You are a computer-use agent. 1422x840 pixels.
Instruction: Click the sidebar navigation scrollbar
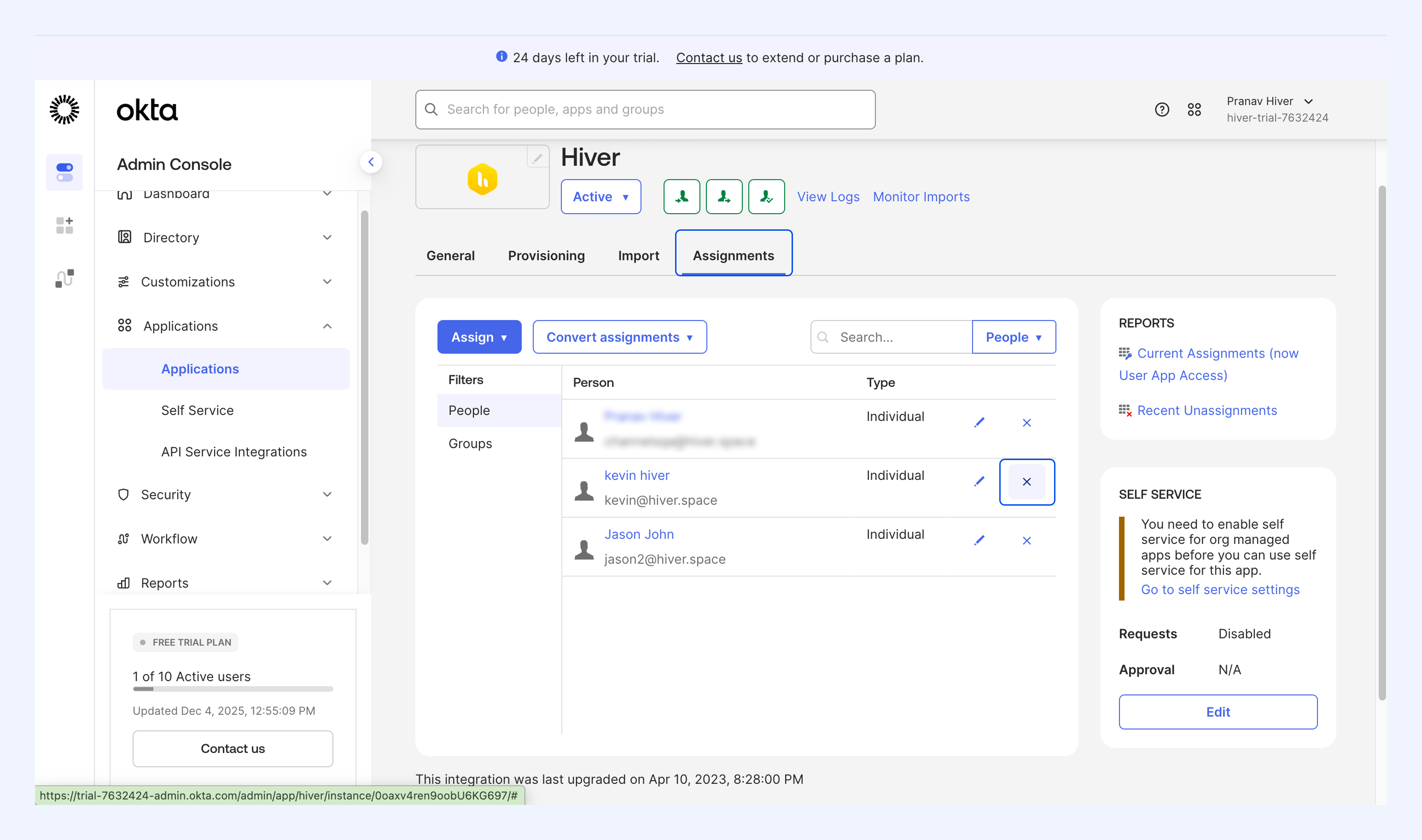pos(364,378)
